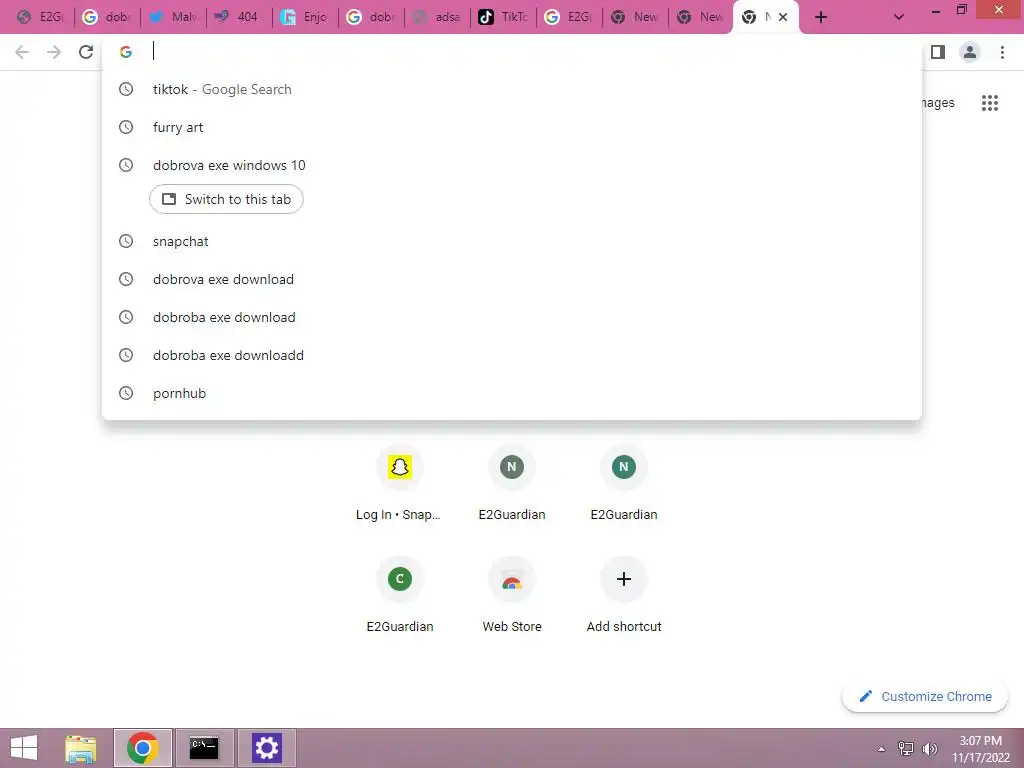Select the "dobrova exe windows 10" suggestion
This screenshot has height=768, width=1024.
click(512, 165)
